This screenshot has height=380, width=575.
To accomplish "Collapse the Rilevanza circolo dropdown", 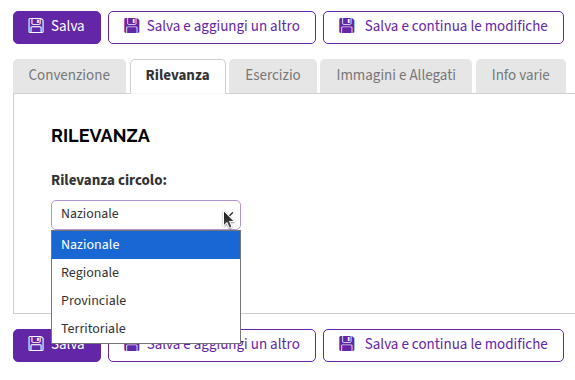I will click(x=146, y=215).
